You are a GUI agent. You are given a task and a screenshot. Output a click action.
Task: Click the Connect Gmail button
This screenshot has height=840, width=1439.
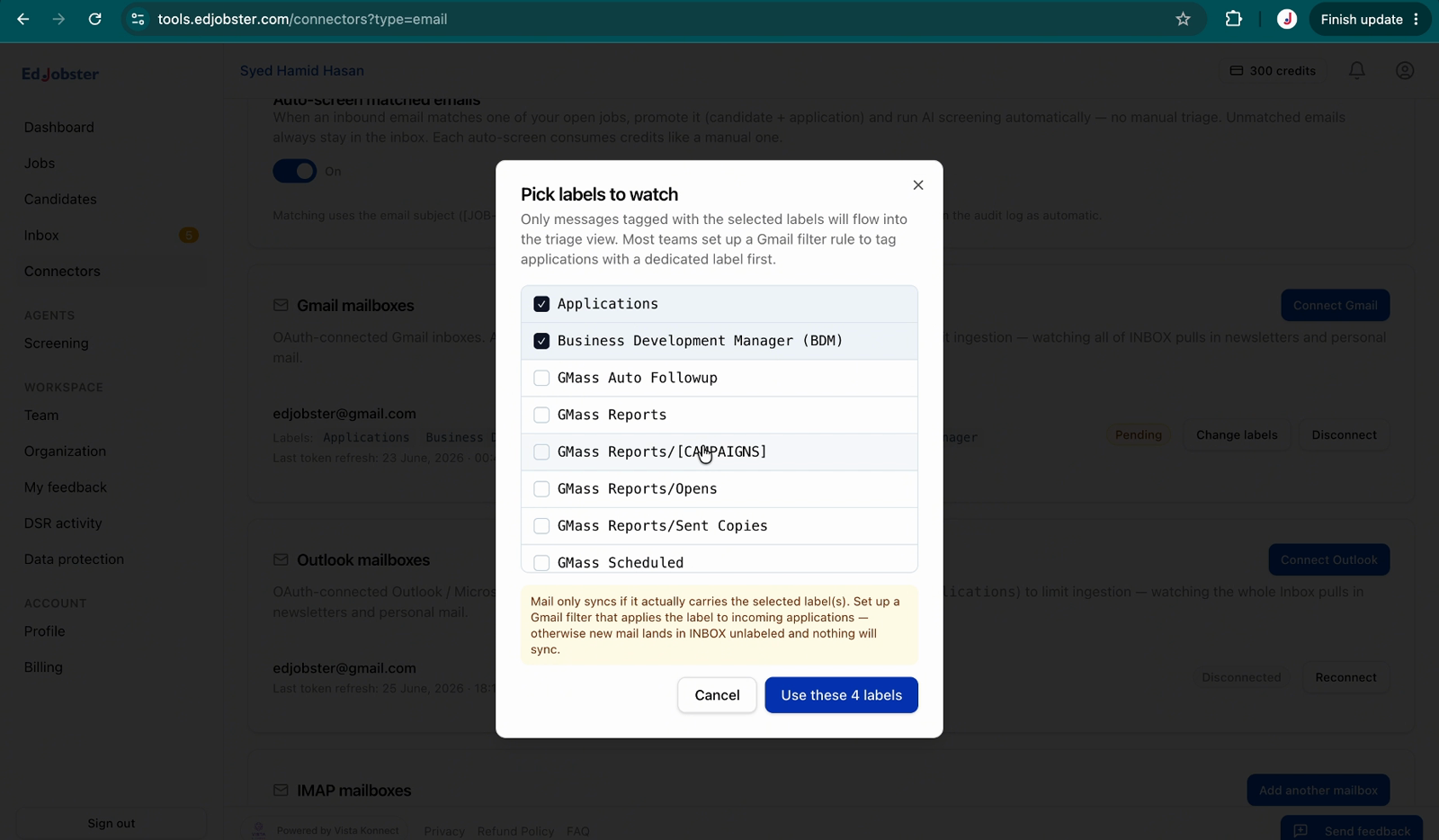[1336, 305]
